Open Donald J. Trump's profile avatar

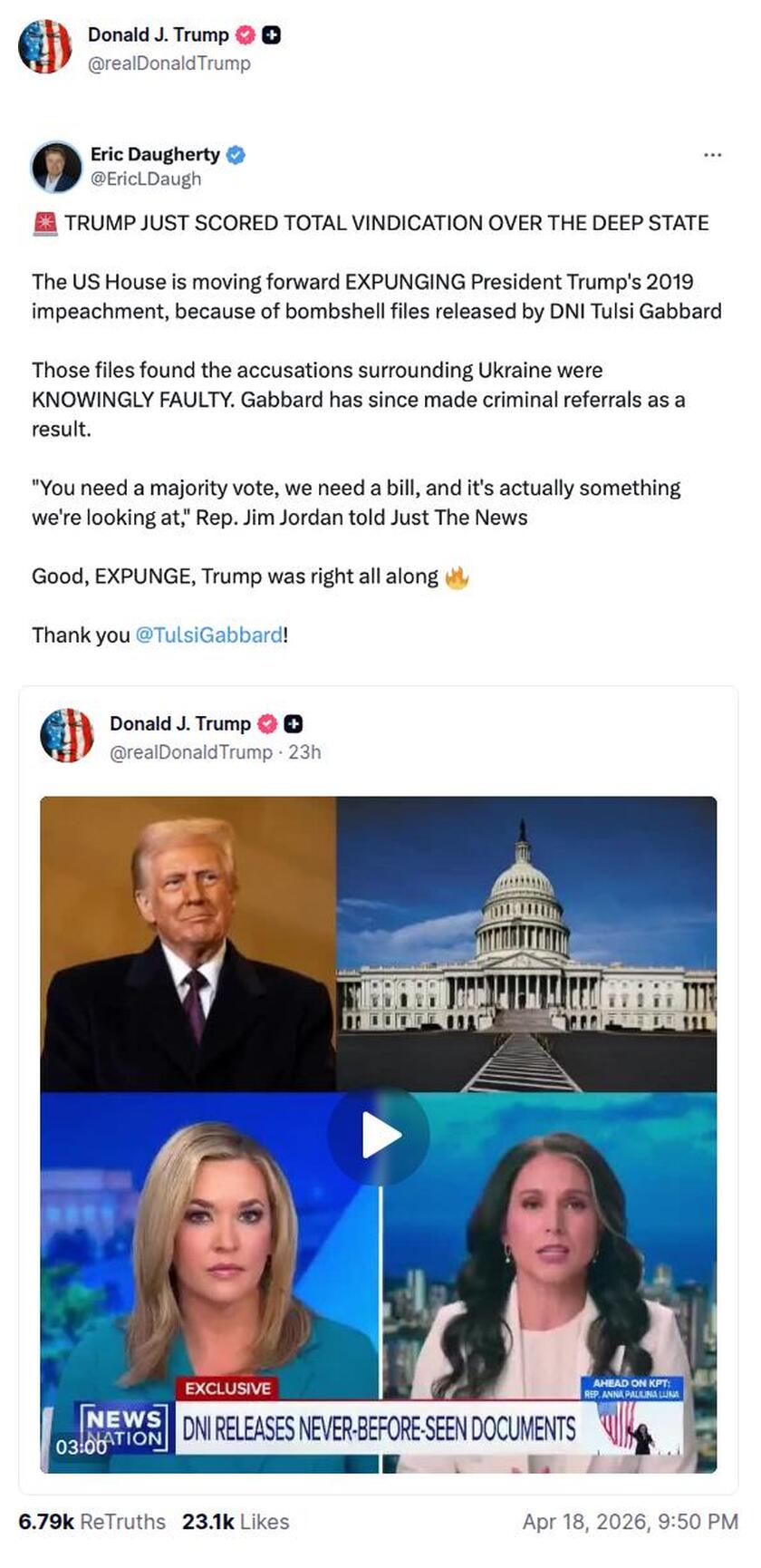pyautogui.click(x=45, y=49)
